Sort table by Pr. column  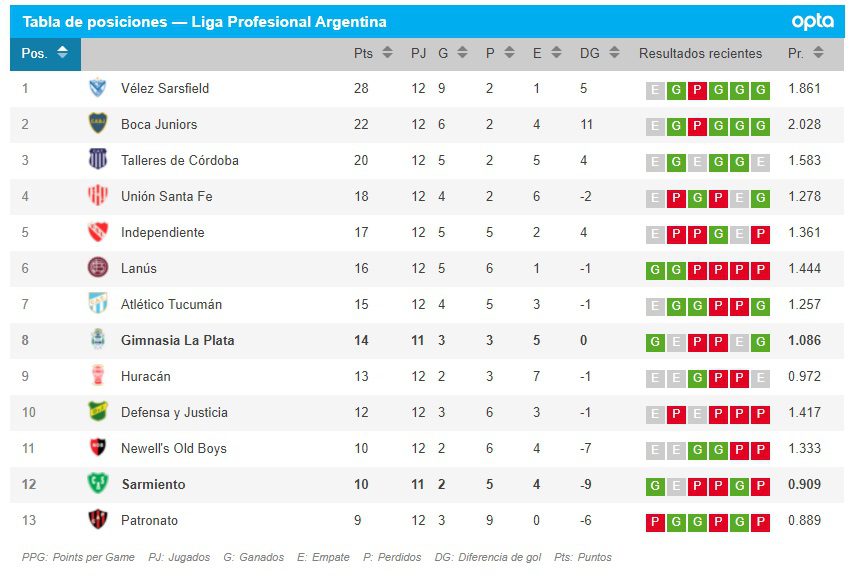(x=806, y=53)
